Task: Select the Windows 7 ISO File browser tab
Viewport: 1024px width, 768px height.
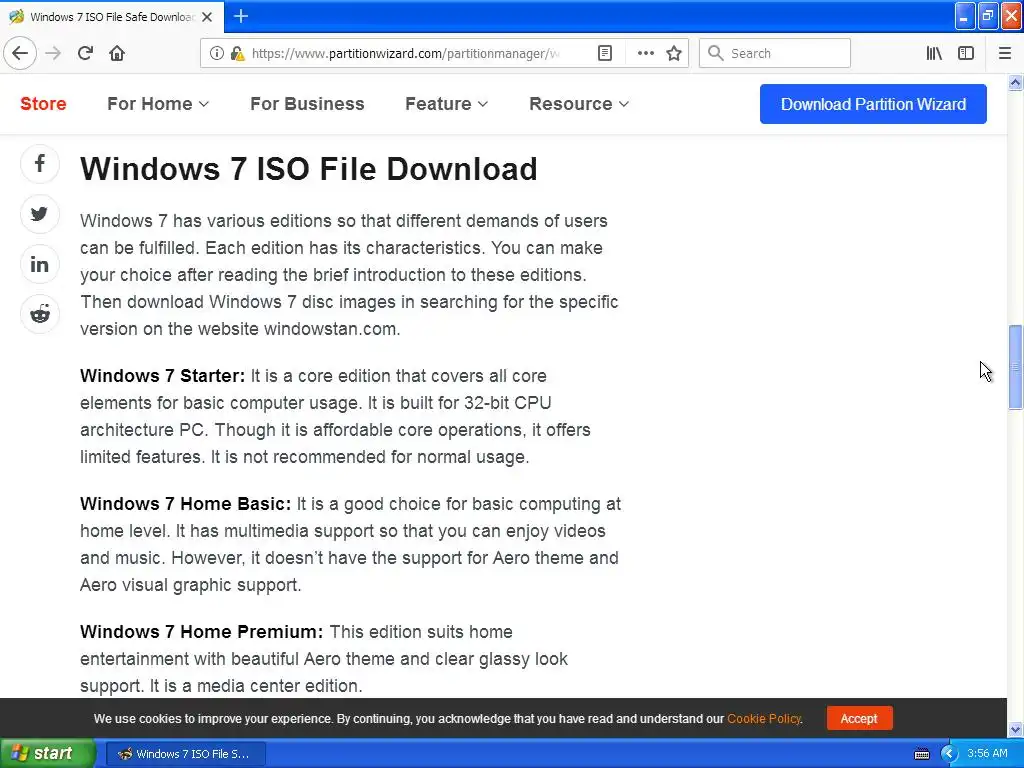Action: (112, 16)
